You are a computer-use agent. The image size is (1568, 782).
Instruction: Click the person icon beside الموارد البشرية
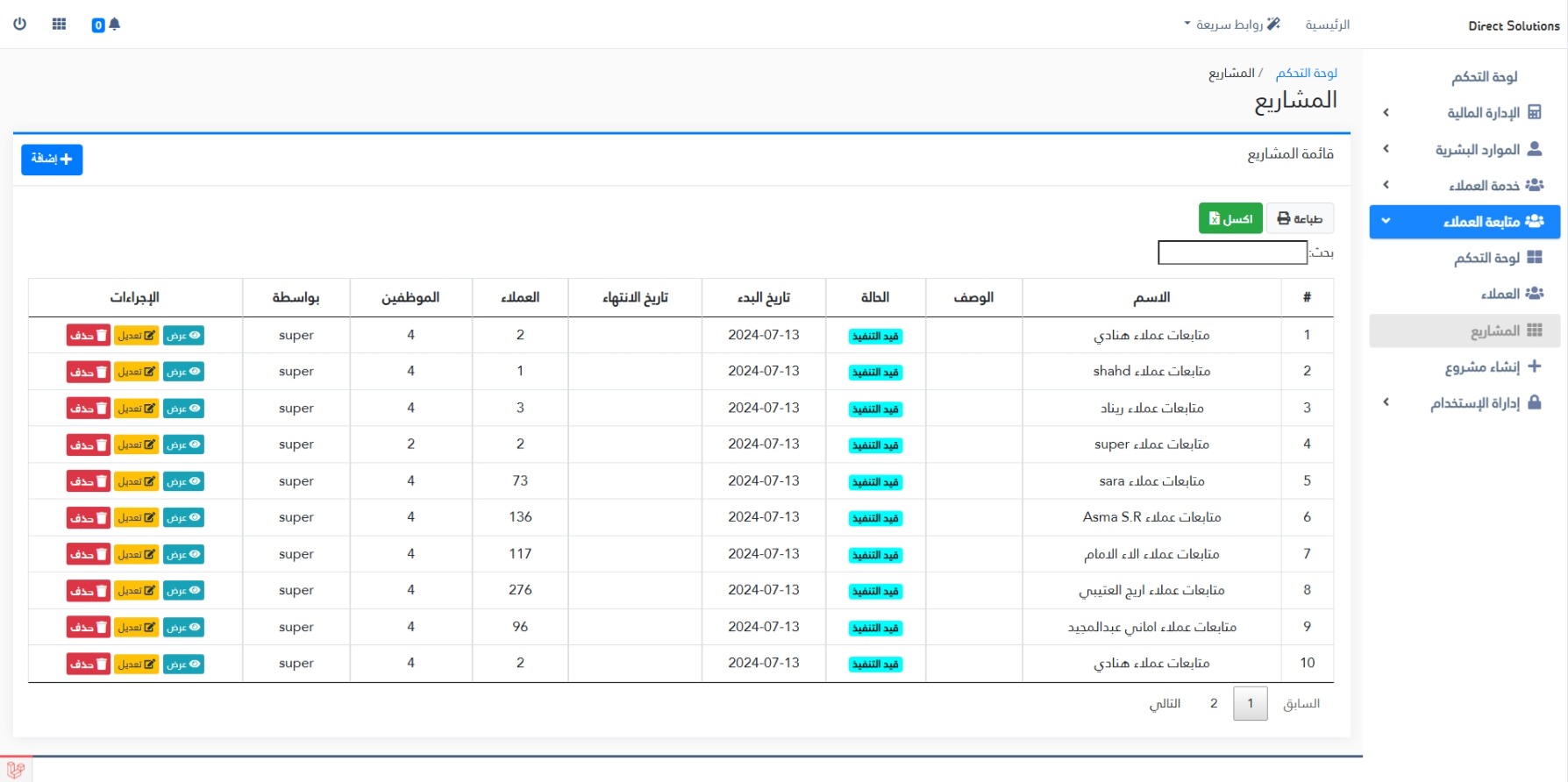pyautogui.click(x=1535, y=149)
